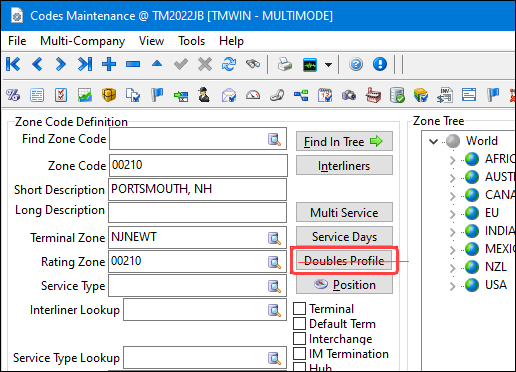516x372 pixels.
Task: Click the Zone Code input field
Action: tap(198, 165)
